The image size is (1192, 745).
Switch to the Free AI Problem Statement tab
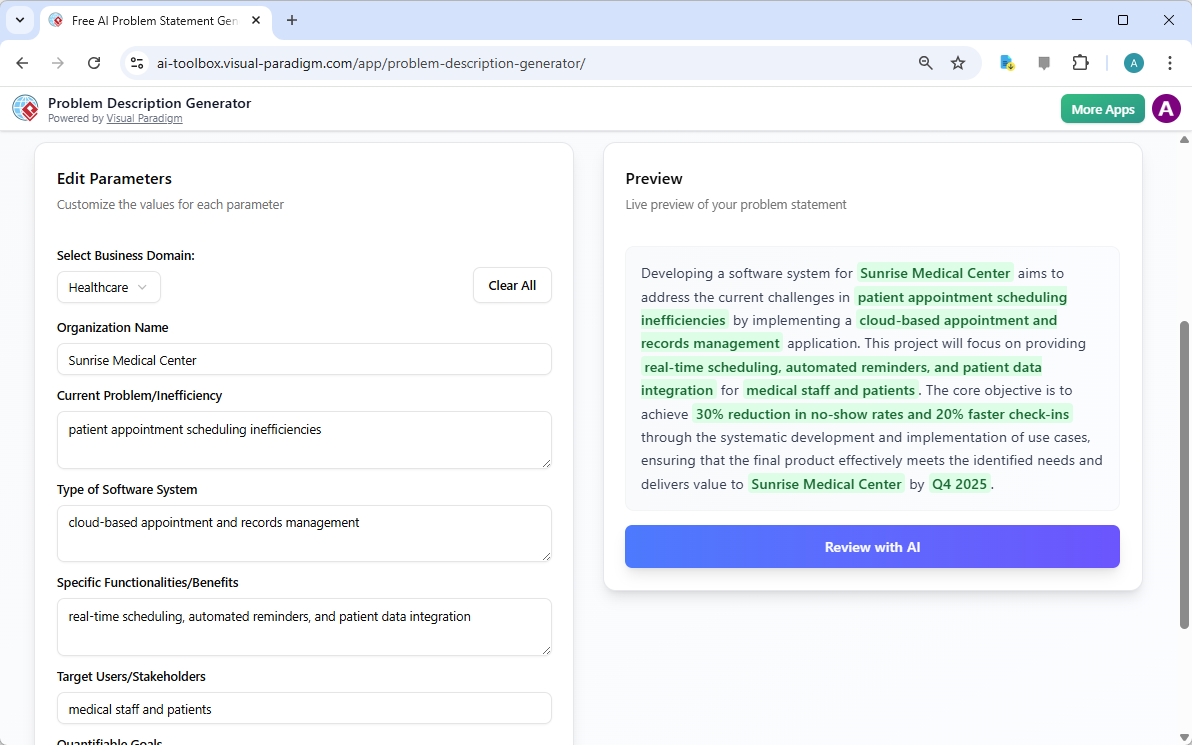click(x=150, y=20)
